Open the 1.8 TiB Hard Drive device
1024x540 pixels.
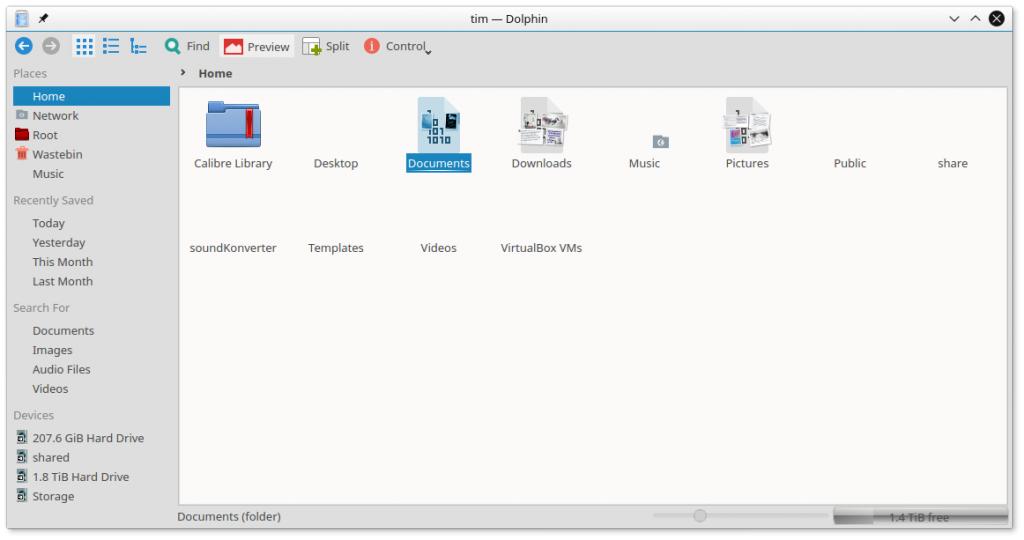click(80, 476)
